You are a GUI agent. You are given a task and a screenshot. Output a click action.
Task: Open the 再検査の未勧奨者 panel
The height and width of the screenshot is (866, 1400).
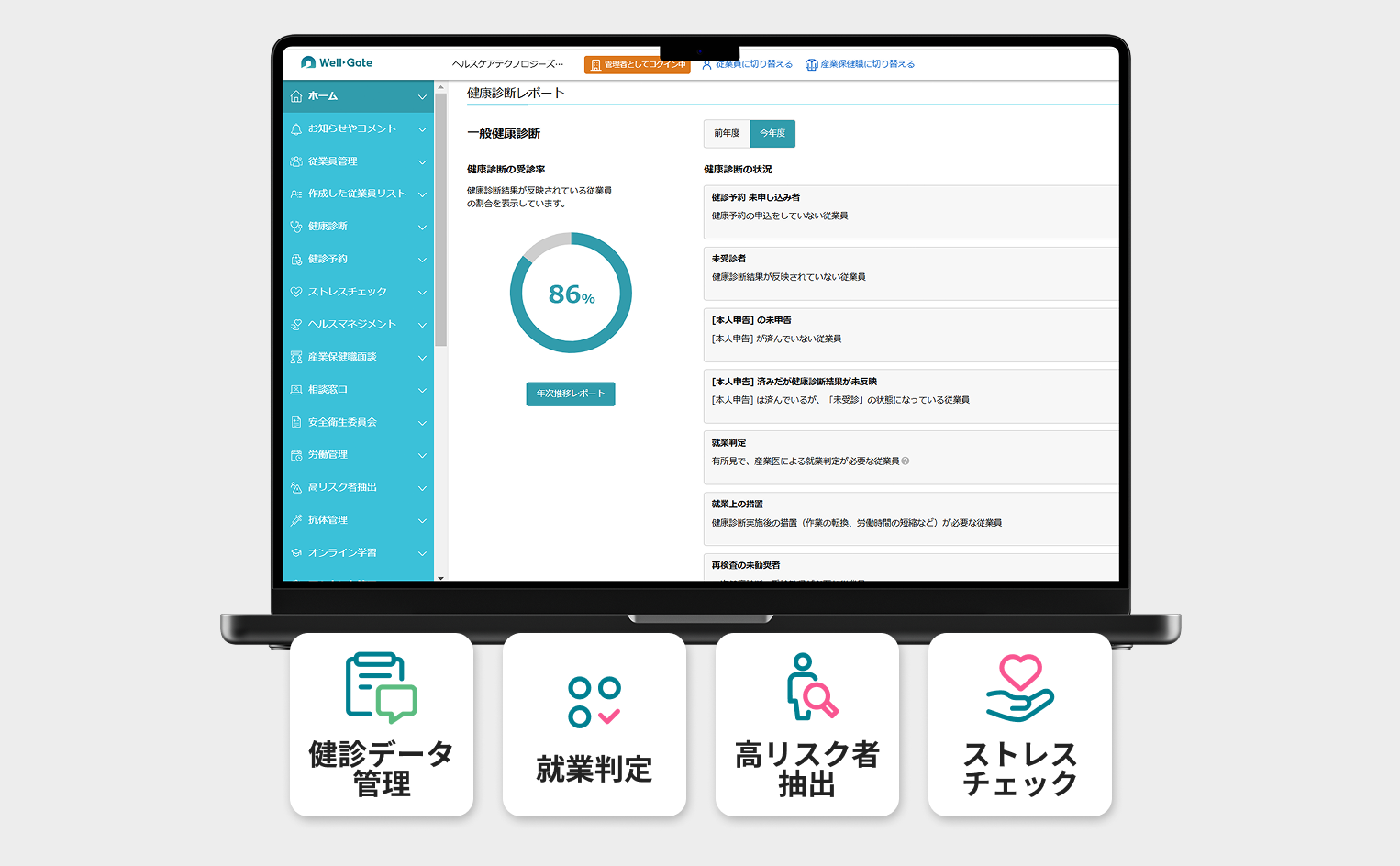(911, 567)
